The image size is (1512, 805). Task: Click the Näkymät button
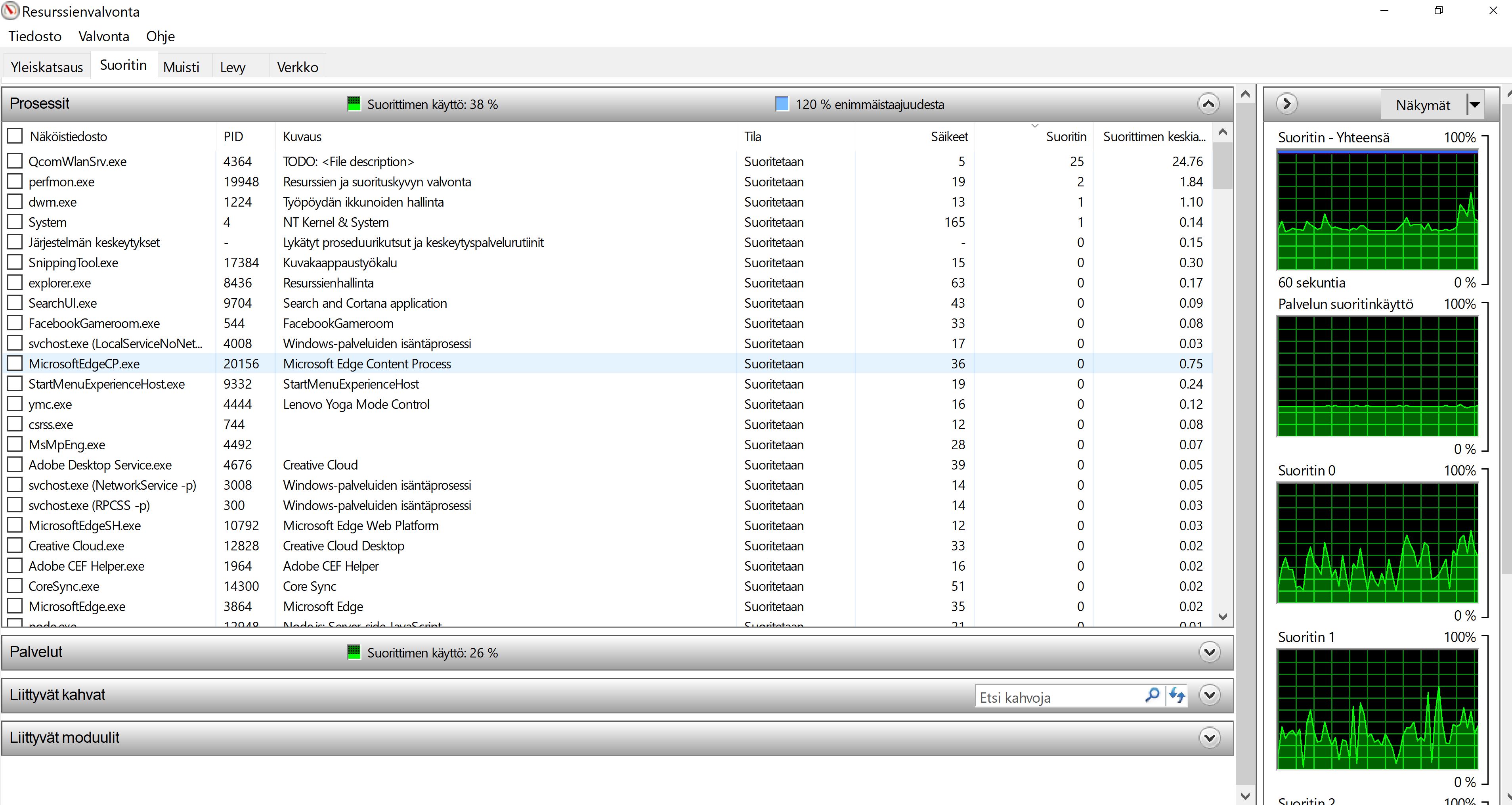click(x=1423, y=105)
